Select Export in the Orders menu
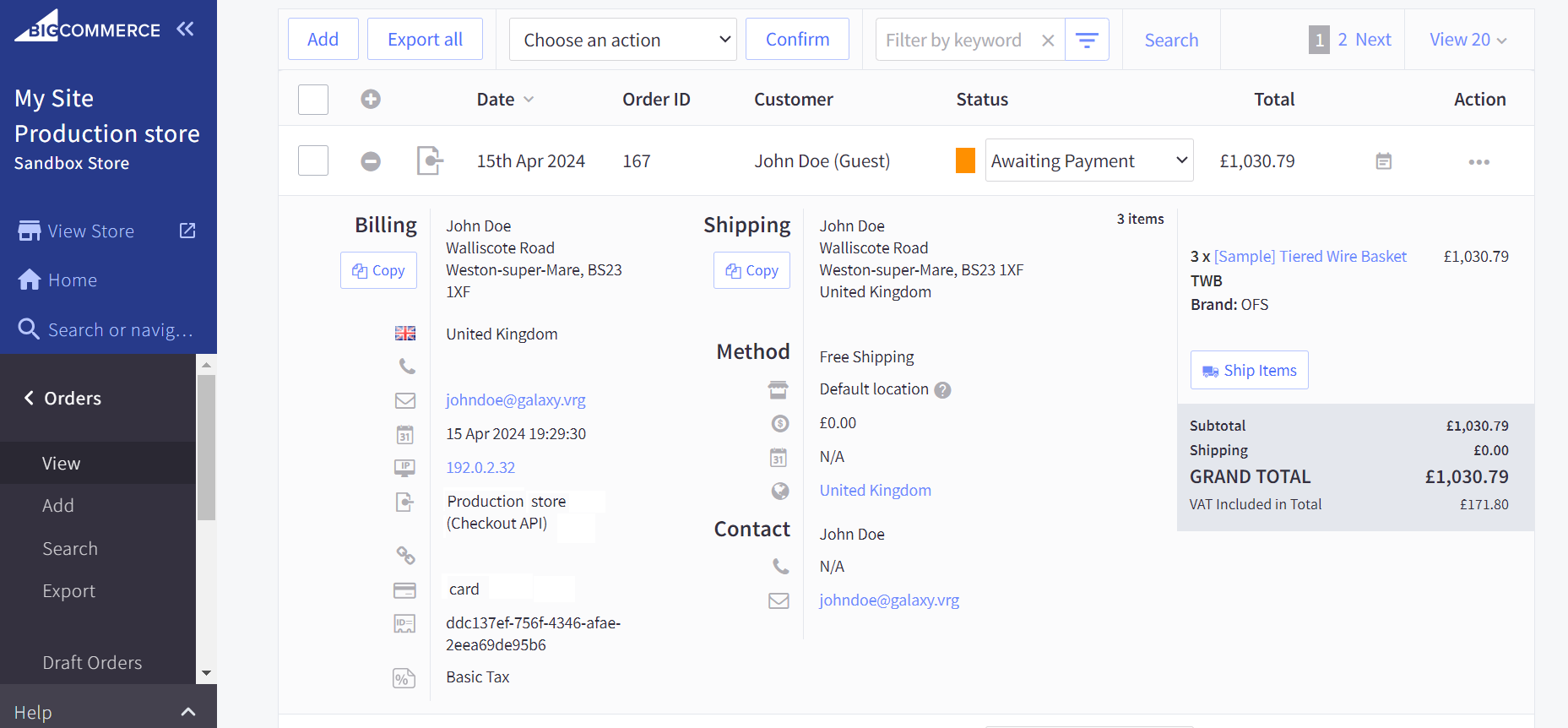This screenshot has height=728, width=1568. [69, 591]
